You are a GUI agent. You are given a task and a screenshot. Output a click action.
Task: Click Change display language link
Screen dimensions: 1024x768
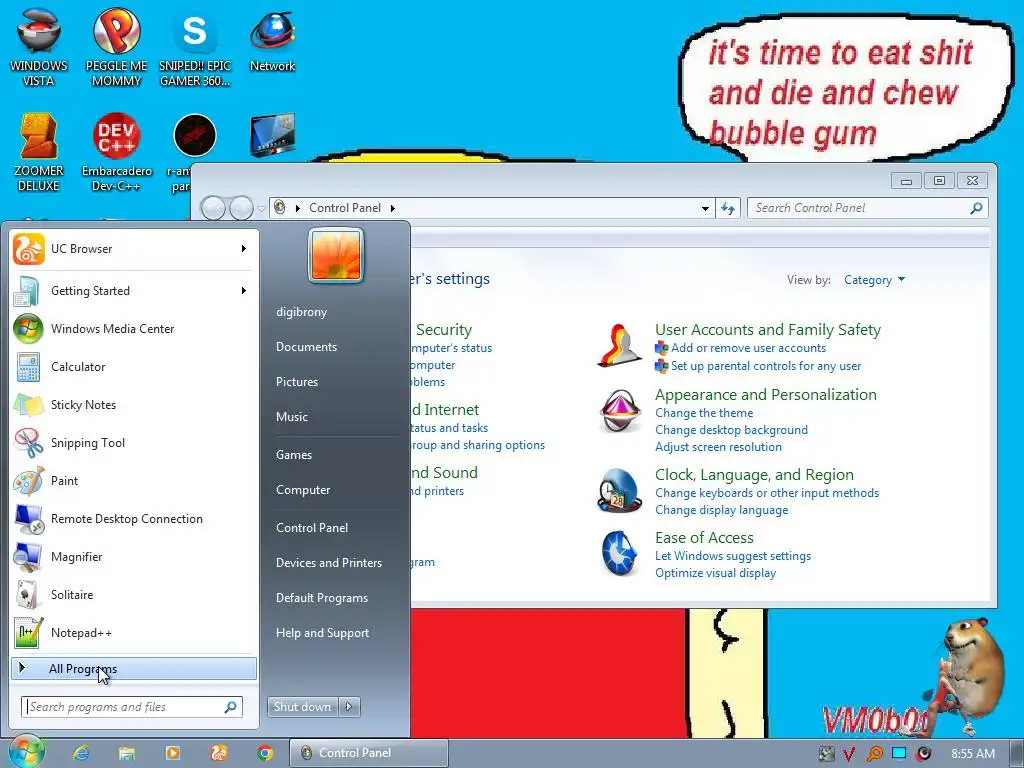(x=722, y=510)
